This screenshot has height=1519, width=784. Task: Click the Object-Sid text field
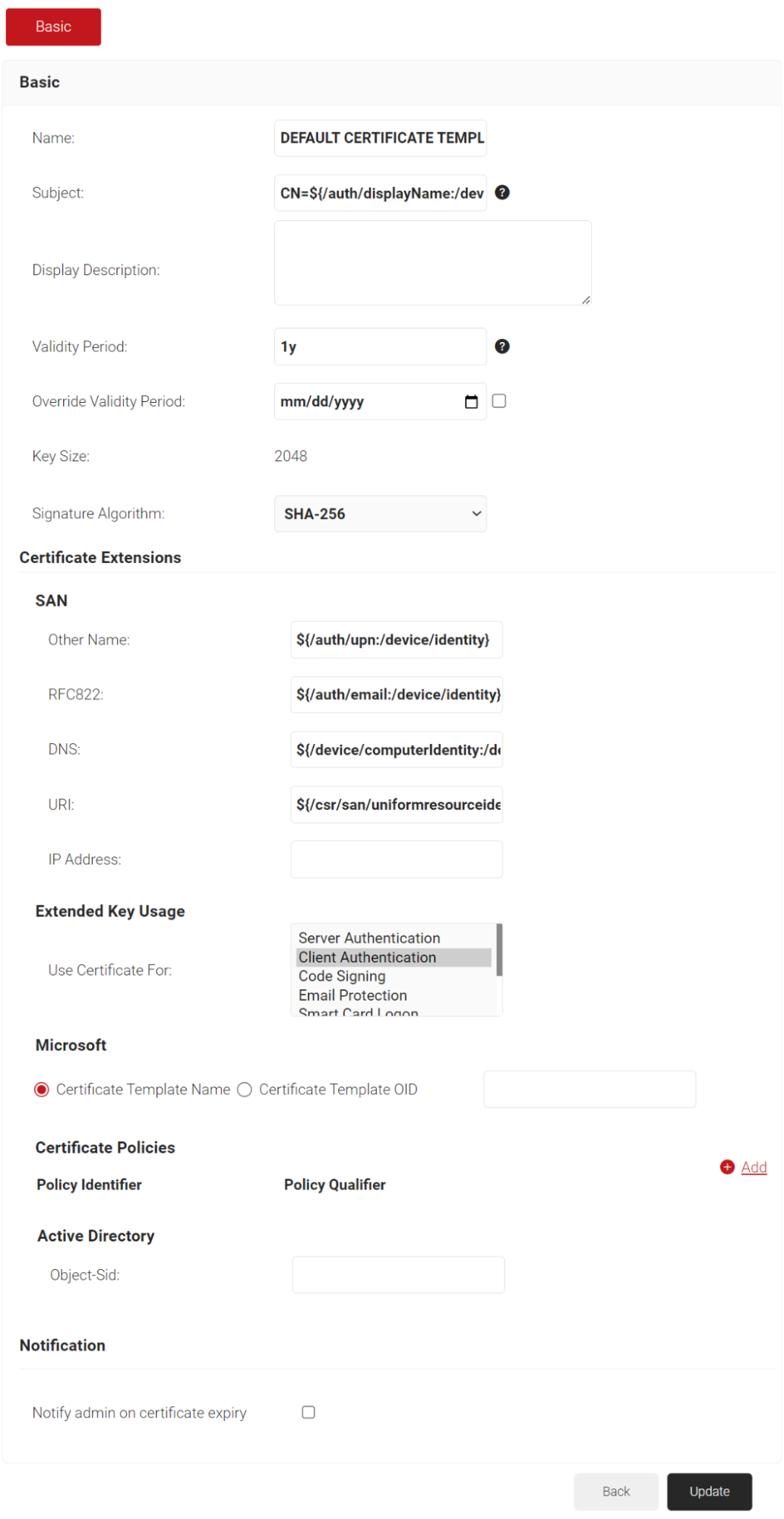[x=398, y=1274]
